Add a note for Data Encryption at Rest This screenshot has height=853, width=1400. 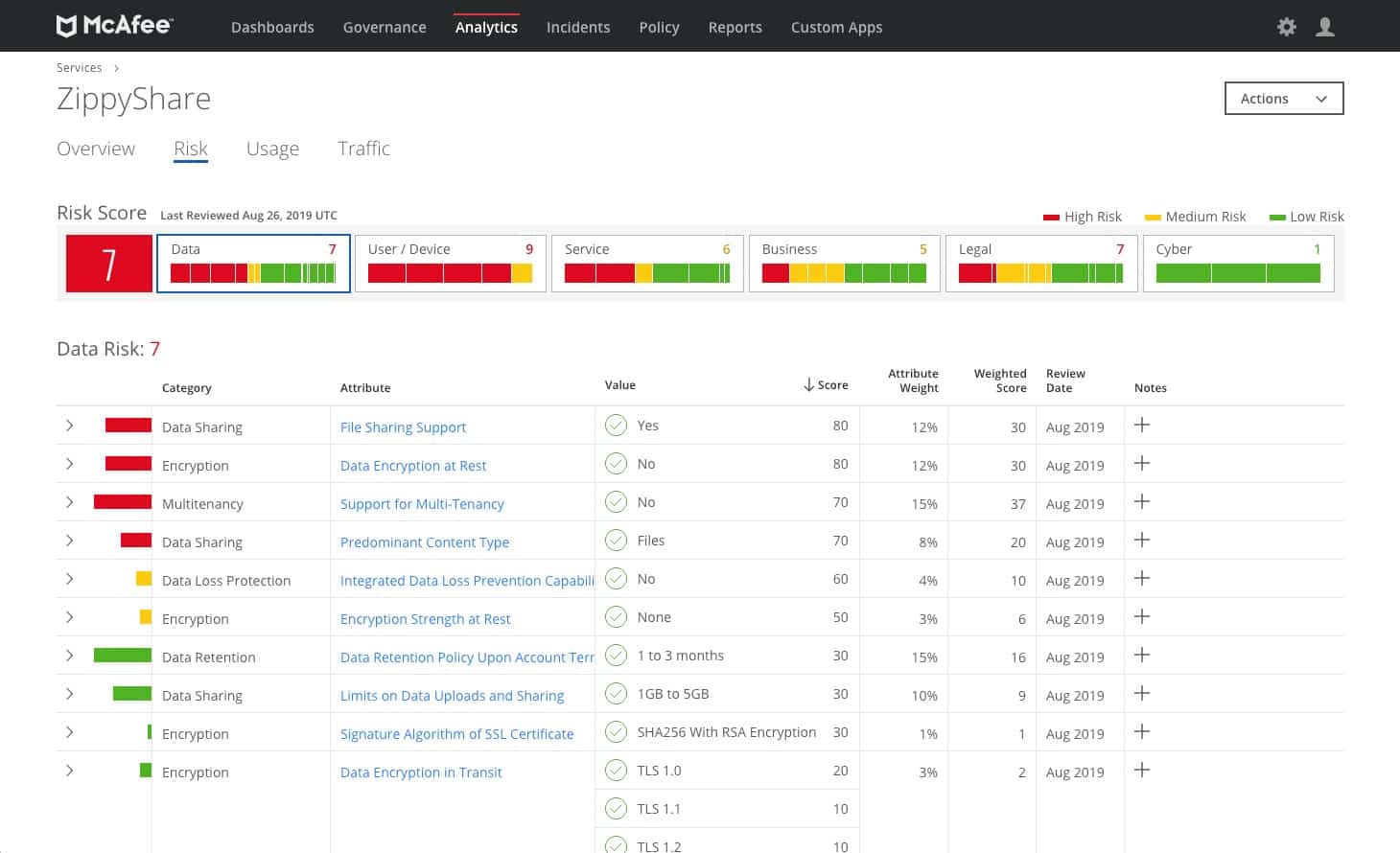coord(1142,463)
